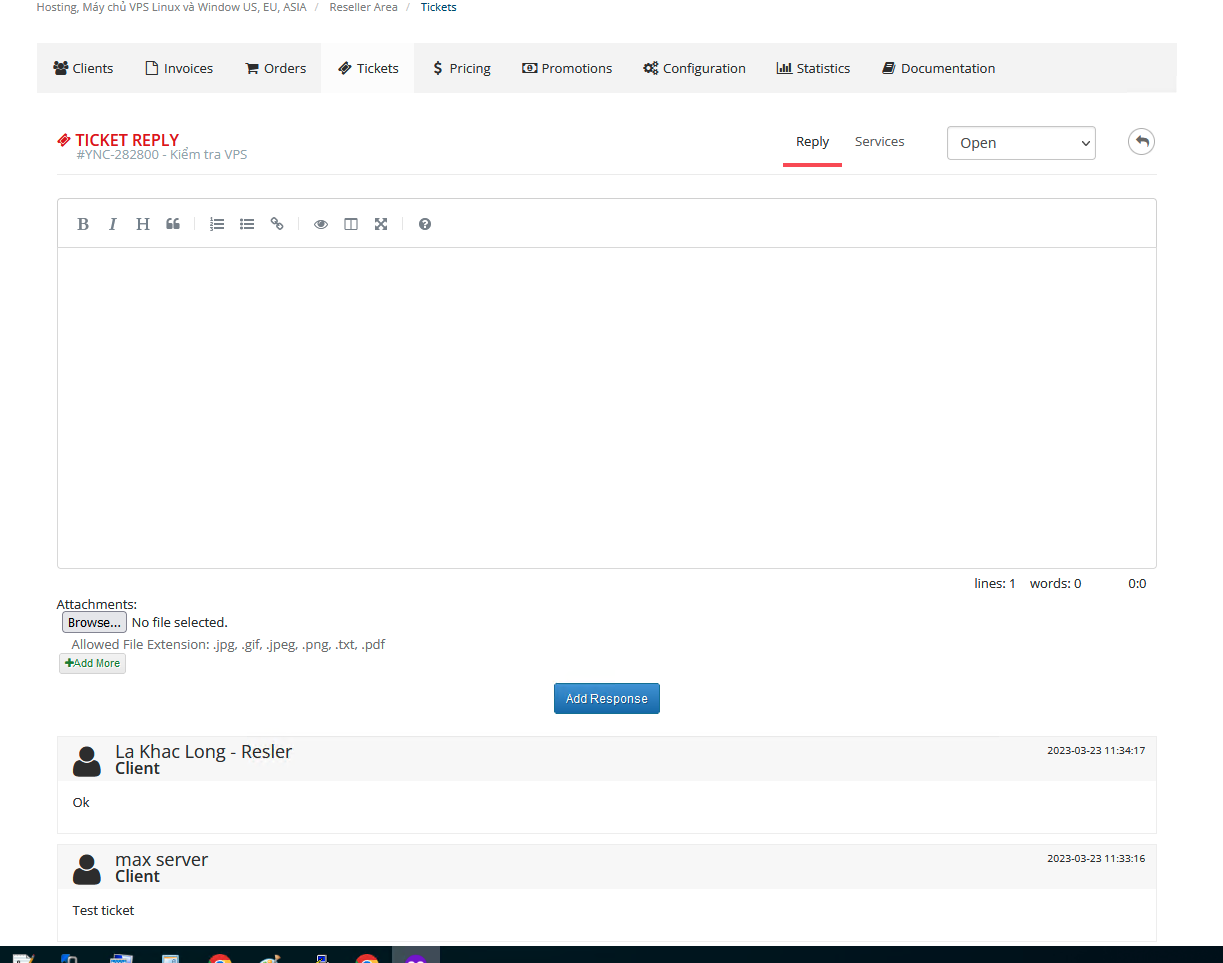
Task: Open the editor help guide icon
Action: (x=425, y=224)
